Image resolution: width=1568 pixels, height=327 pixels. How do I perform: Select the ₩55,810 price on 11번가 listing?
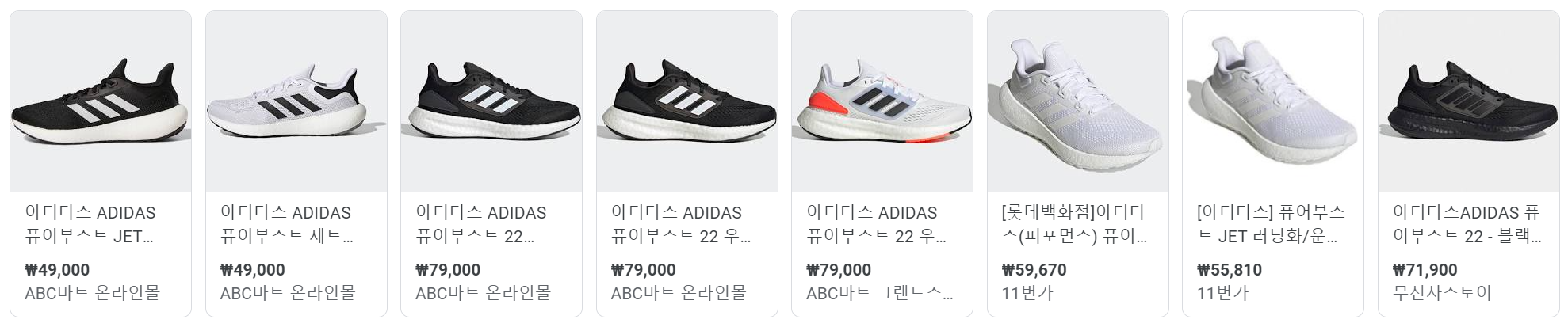point(1230,270)
